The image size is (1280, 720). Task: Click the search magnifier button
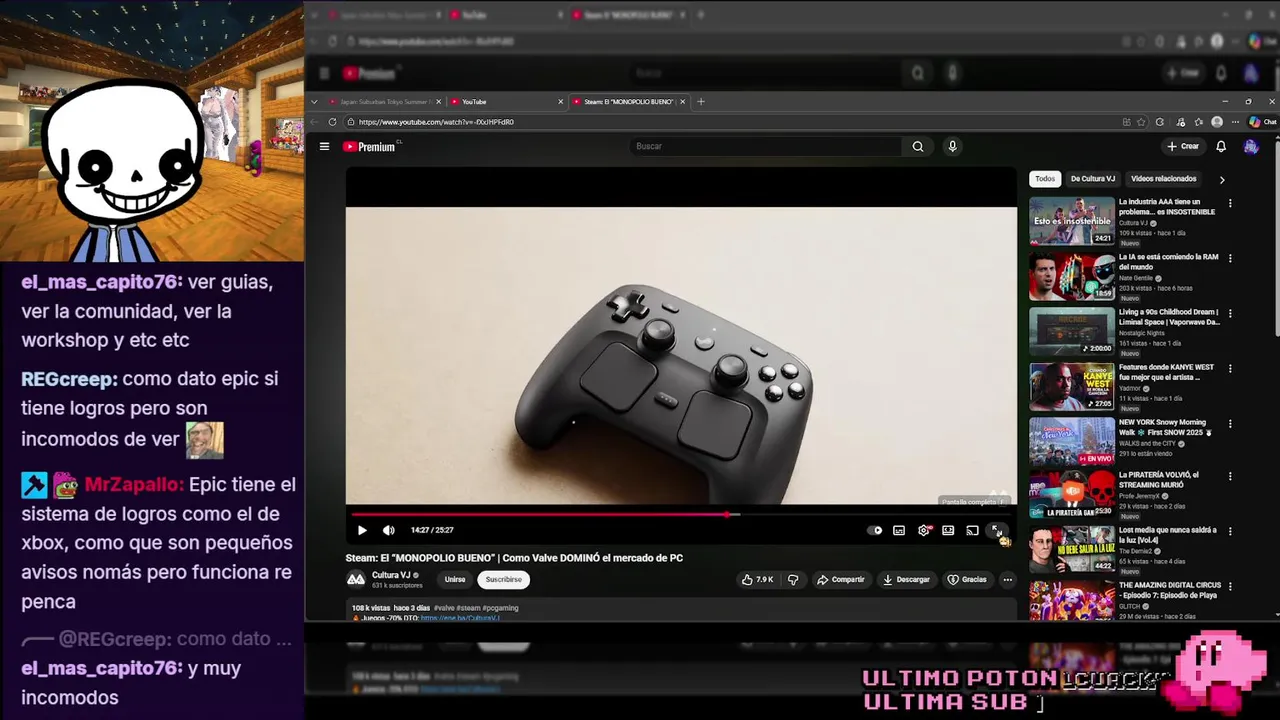click(x=918, y=146)
